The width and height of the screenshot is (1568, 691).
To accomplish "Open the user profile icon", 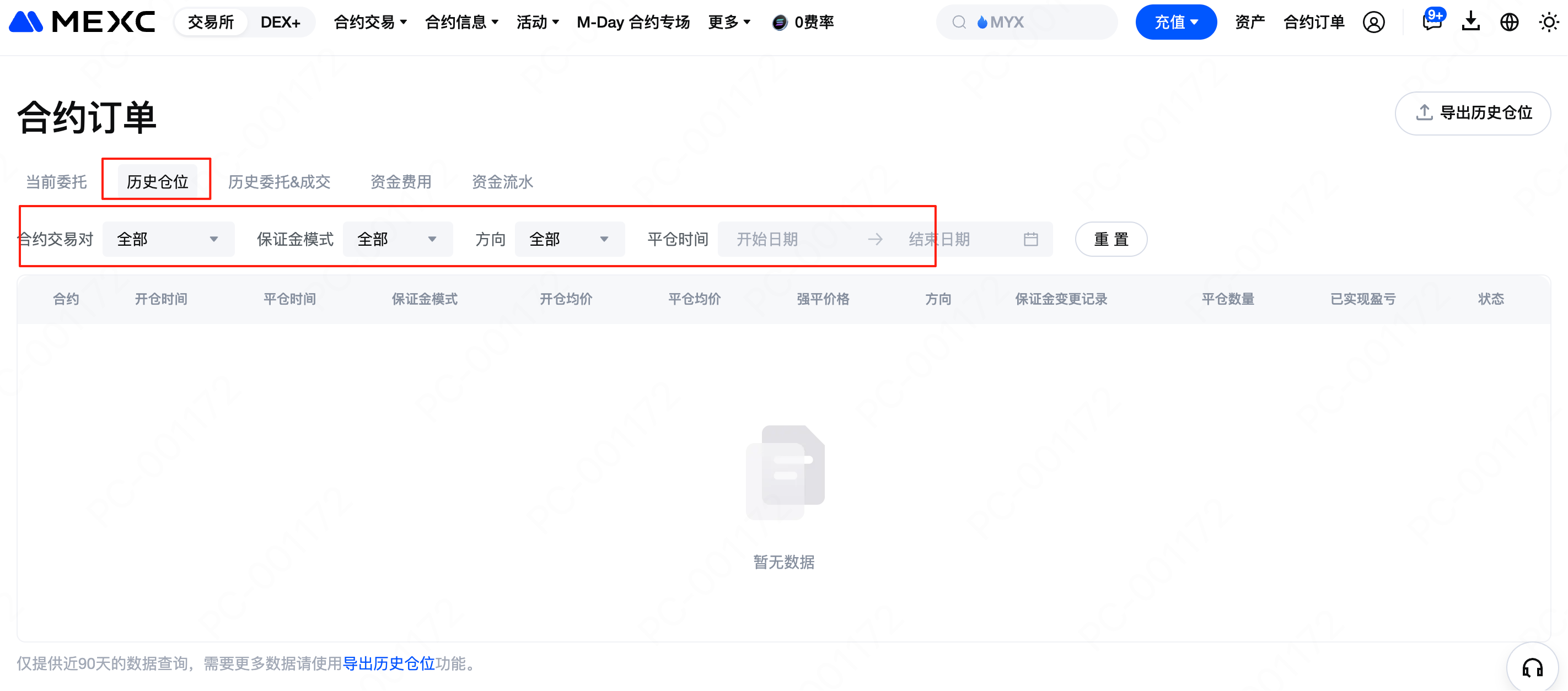I will click(1373, 23).
